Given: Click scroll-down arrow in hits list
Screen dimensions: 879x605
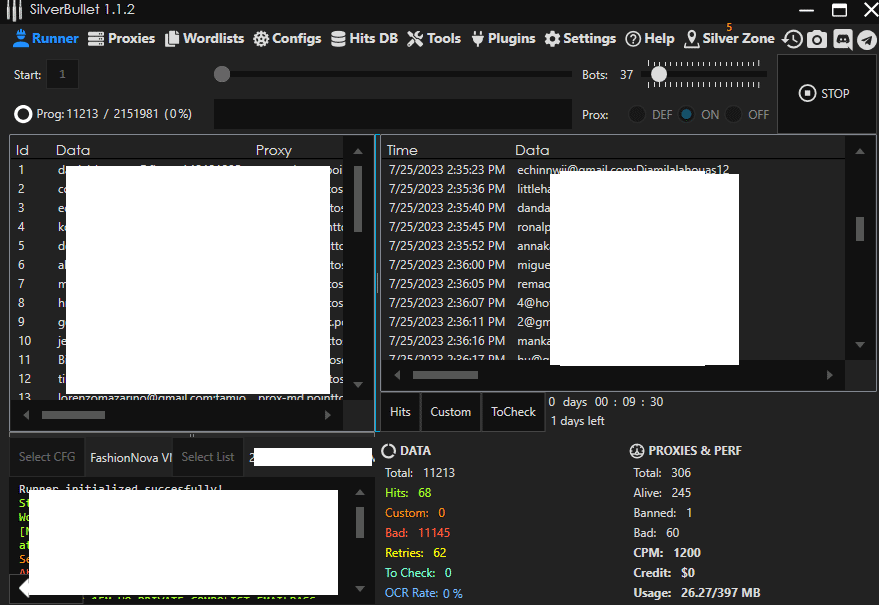Looking at the screenshot, I should [x=860, y=345].
